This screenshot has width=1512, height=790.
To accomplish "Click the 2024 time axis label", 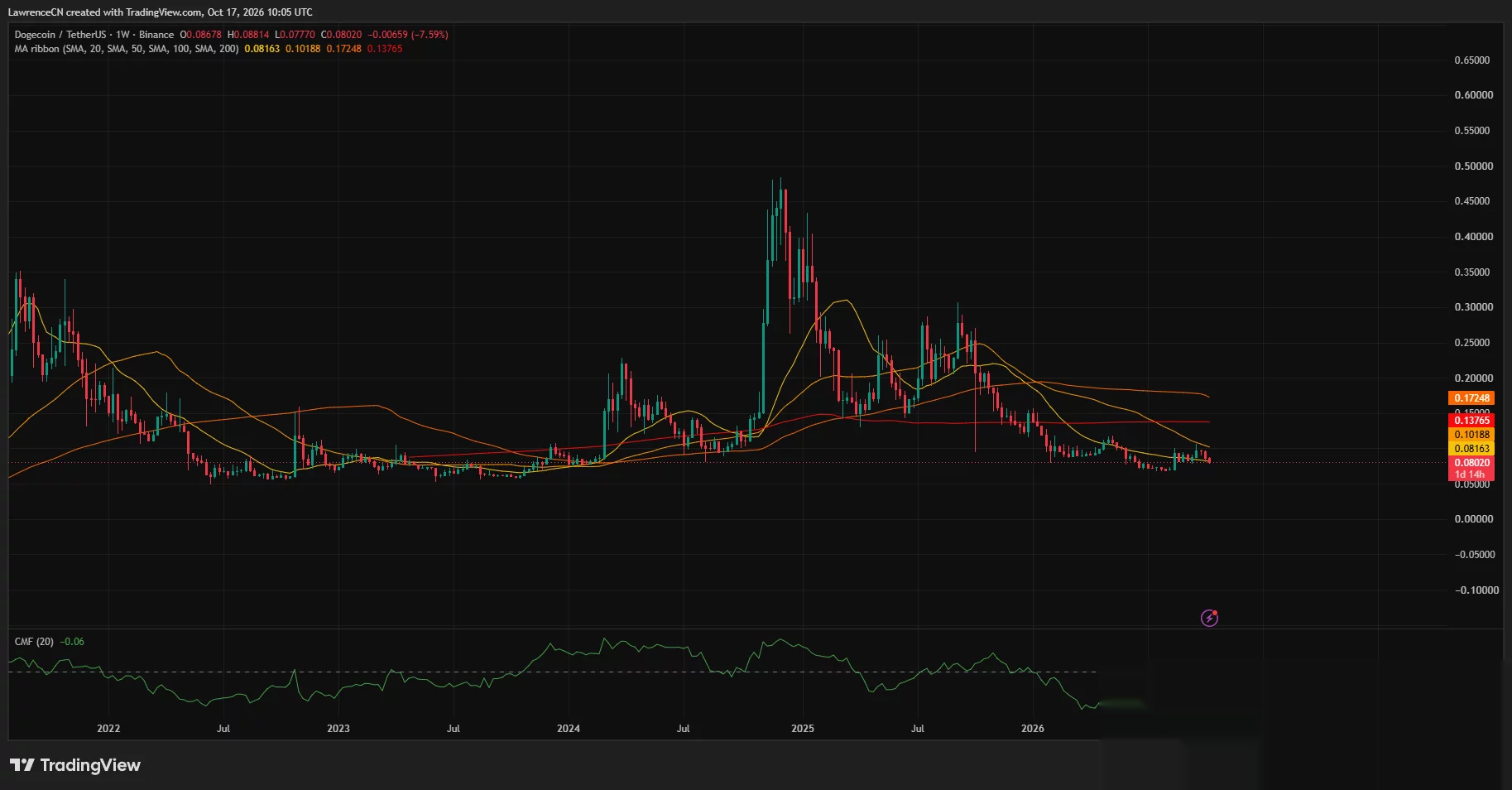I will (x=569, y=729).
